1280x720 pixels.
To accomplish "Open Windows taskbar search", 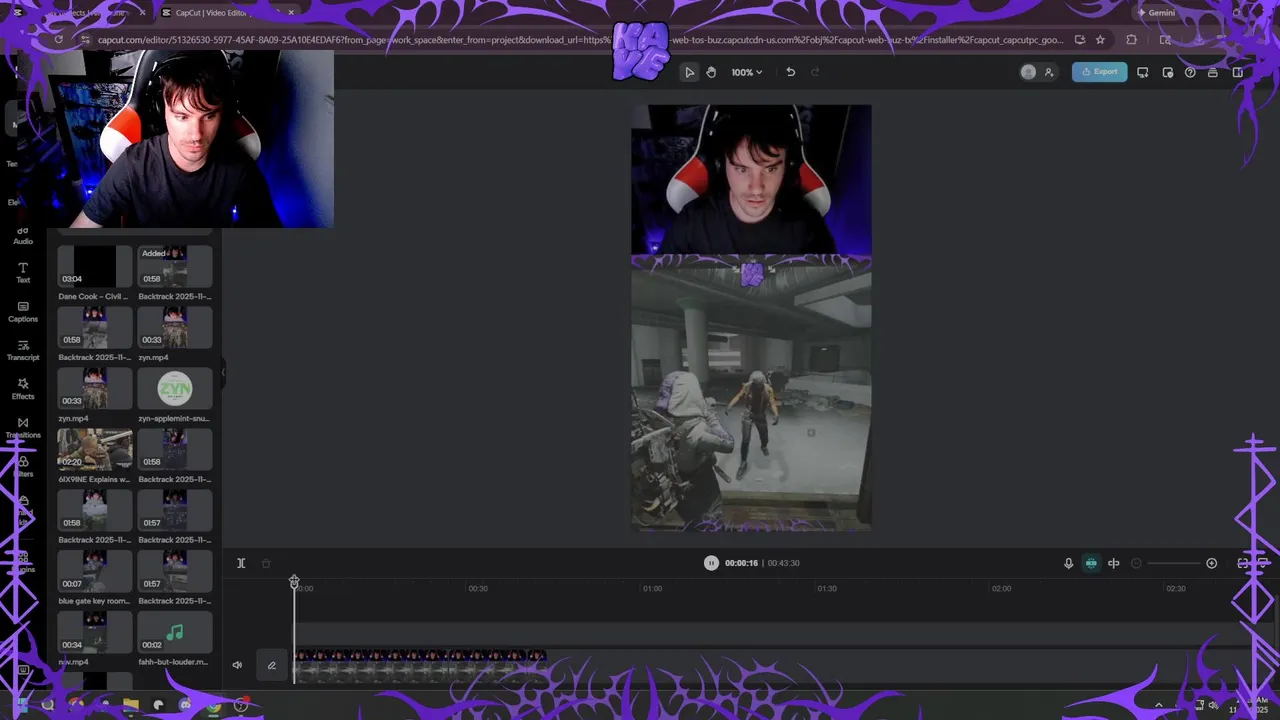I will click(x=47, y=705).
